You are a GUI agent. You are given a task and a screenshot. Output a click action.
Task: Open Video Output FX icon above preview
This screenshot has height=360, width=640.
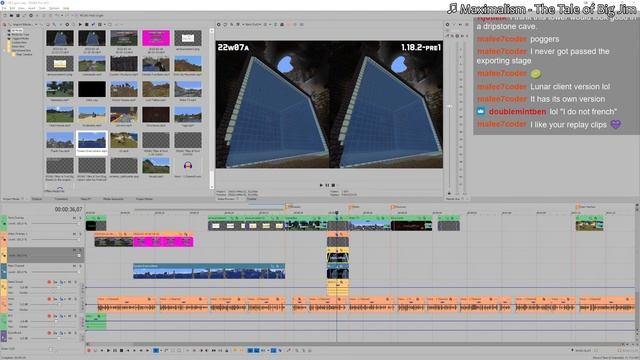231,24
